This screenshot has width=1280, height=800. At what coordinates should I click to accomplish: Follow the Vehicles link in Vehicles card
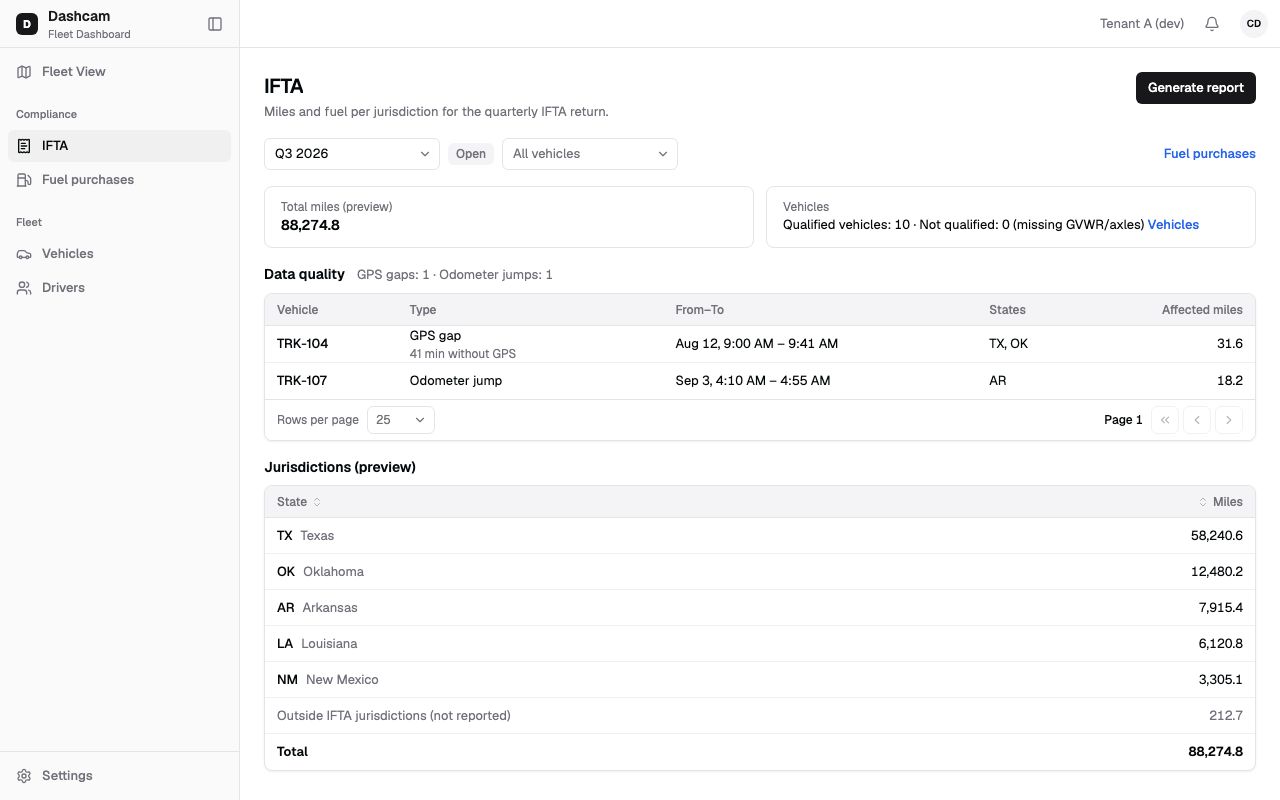(1173, 225)
